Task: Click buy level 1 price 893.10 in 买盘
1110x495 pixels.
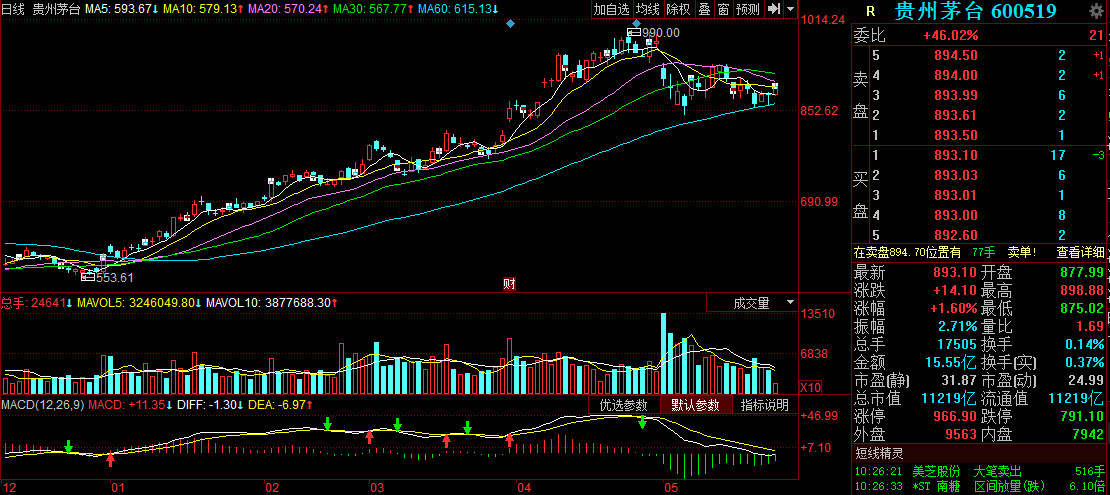Action: tap(954, 155)
